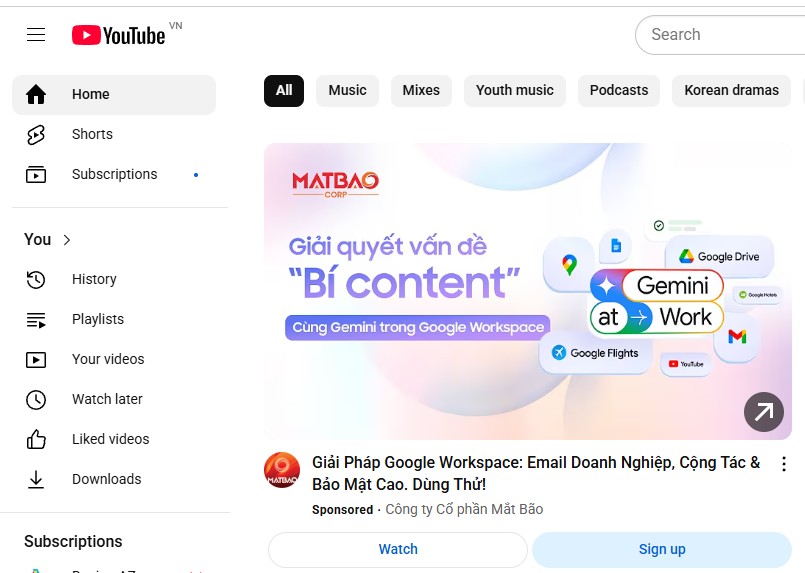The height and width of the screenshot is (573, 805).
Task: Expand the You section chevron
Action: point(66,240)
